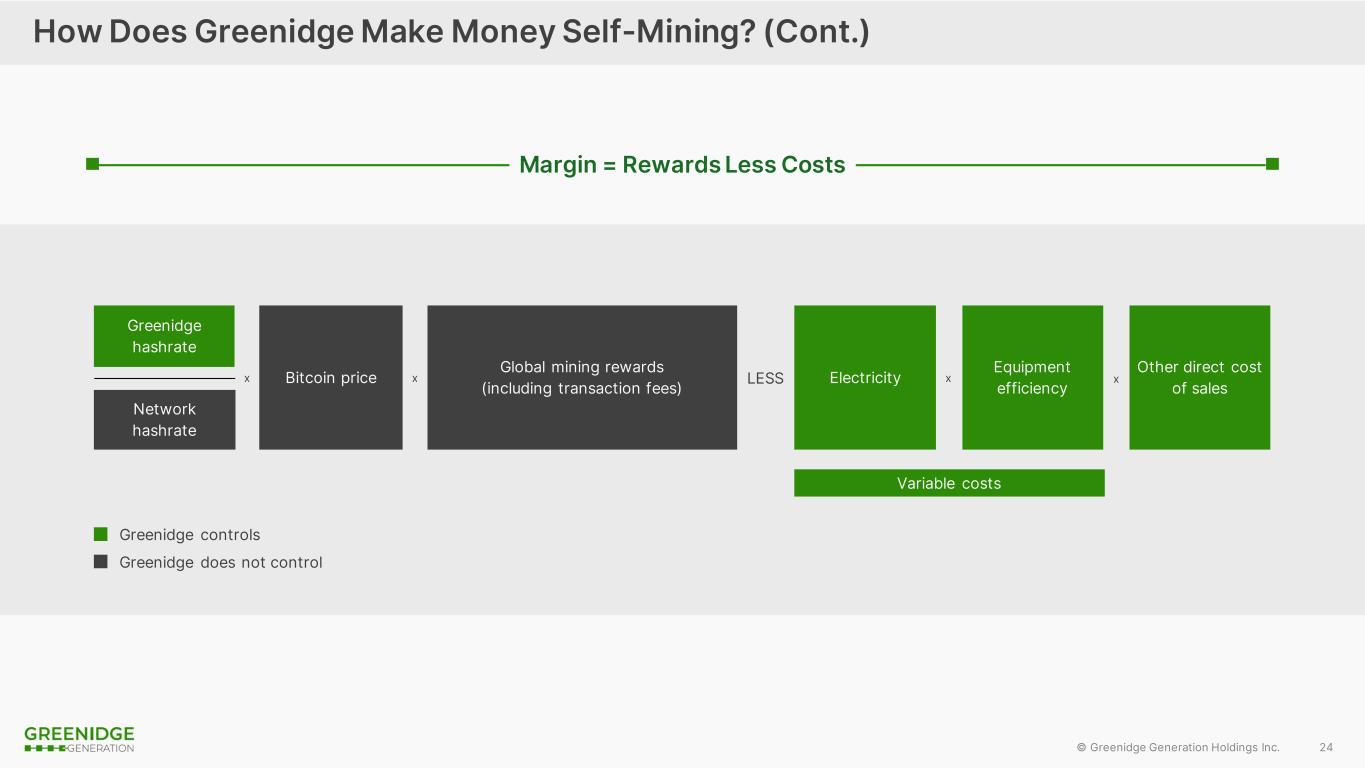The image size is (1365, 768).
Task: Click the LESS operator text
Action: tap(765, 378)
